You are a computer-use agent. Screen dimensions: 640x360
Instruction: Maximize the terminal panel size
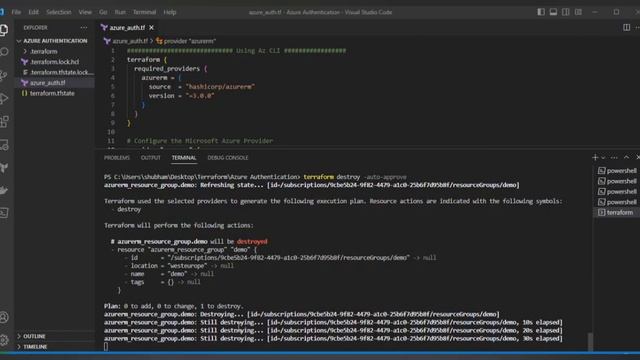point(626,158)
